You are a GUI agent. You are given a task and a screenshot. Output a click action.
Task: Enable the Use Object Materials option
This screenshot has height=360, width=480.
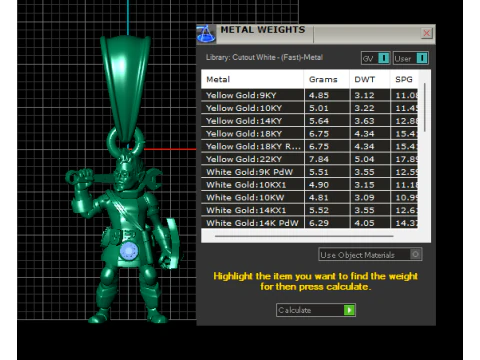coord(370,255)
